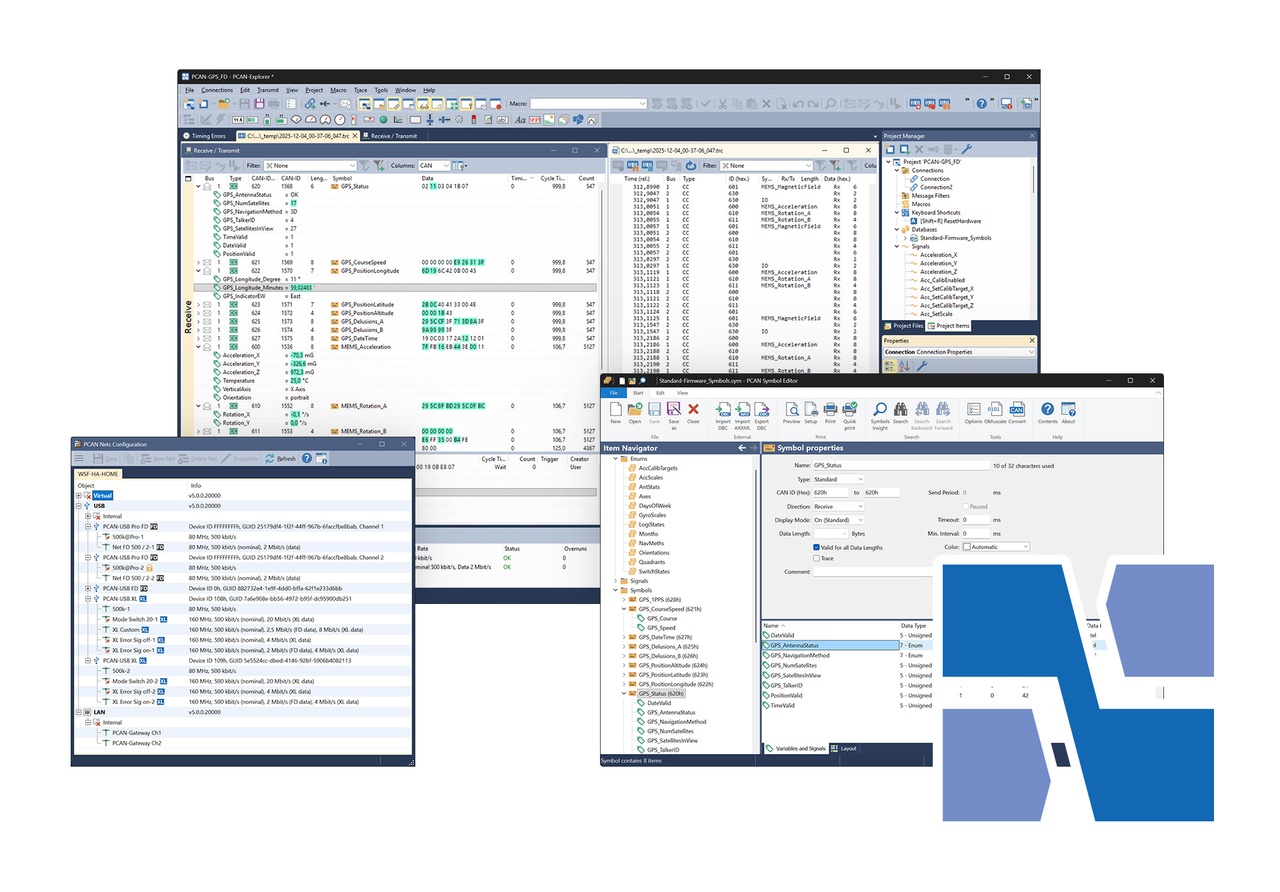The image size is (1280, 892).
Task: Select AccCalibTargets enum in Item Navigator
Action: (658, 468)
